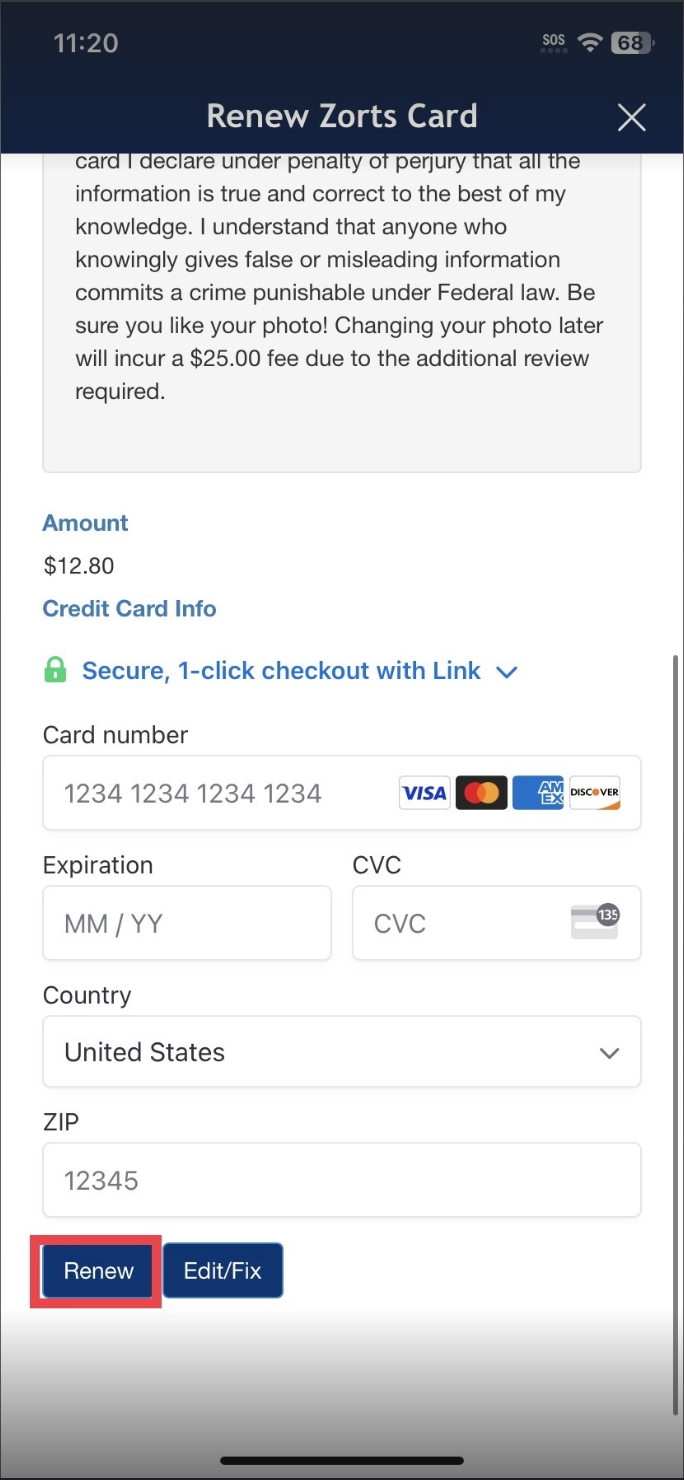This screenshot has height=1480, width=684.
Task: Close the Renew Zorts Card dialog
Action: point(632,117)
